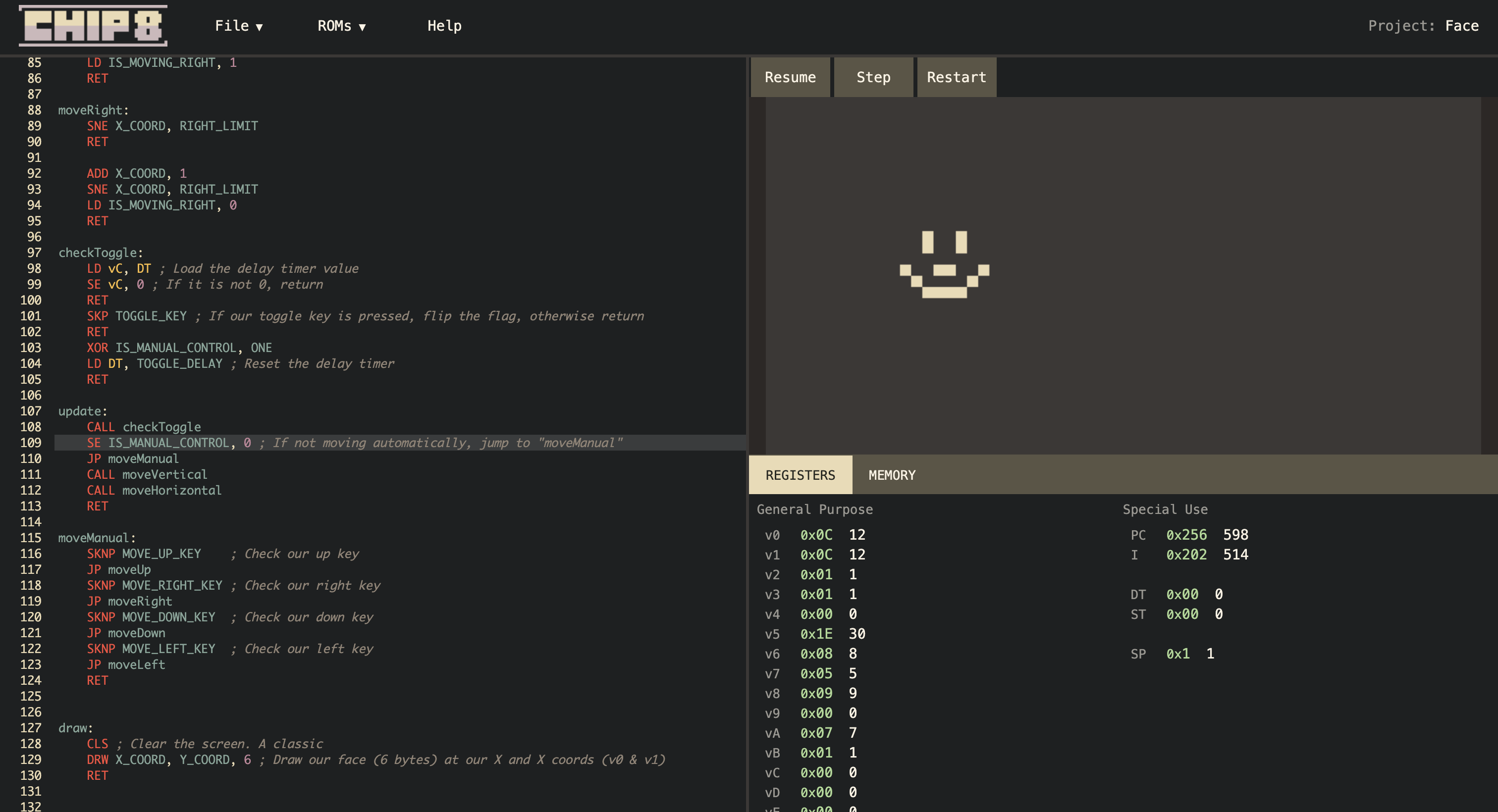Click the DT timer value 0x00

tap(1181, 595)
